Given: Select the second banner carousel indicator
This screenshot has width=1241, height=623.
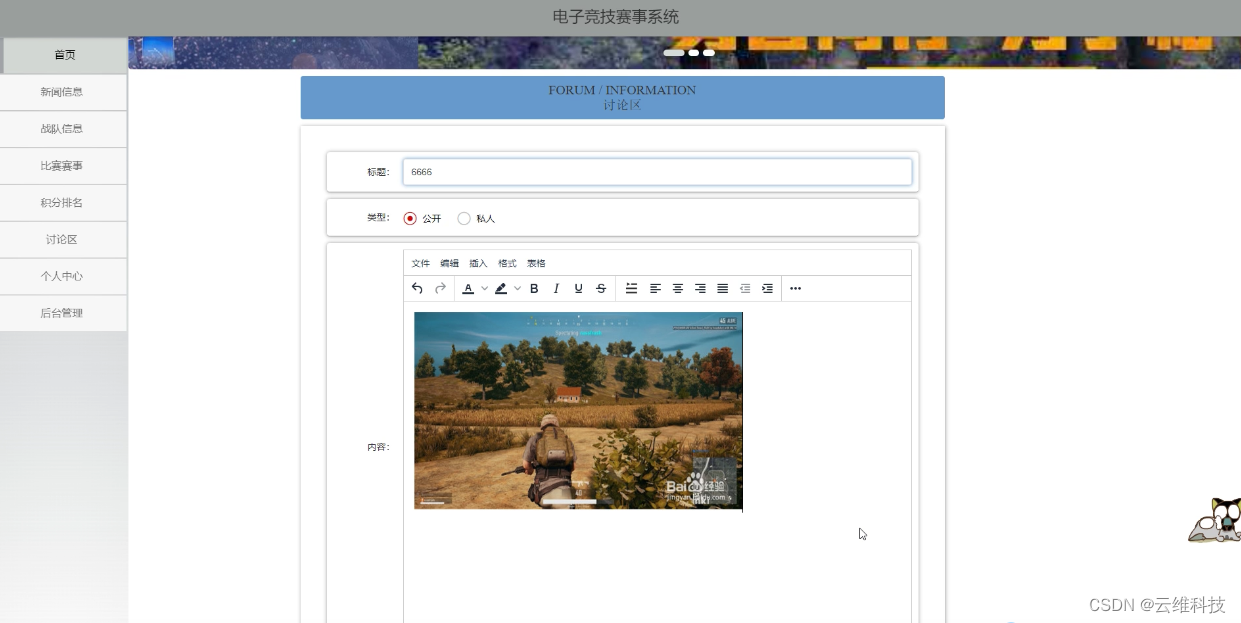Looking at the screenshot, I should click(694, 52).
